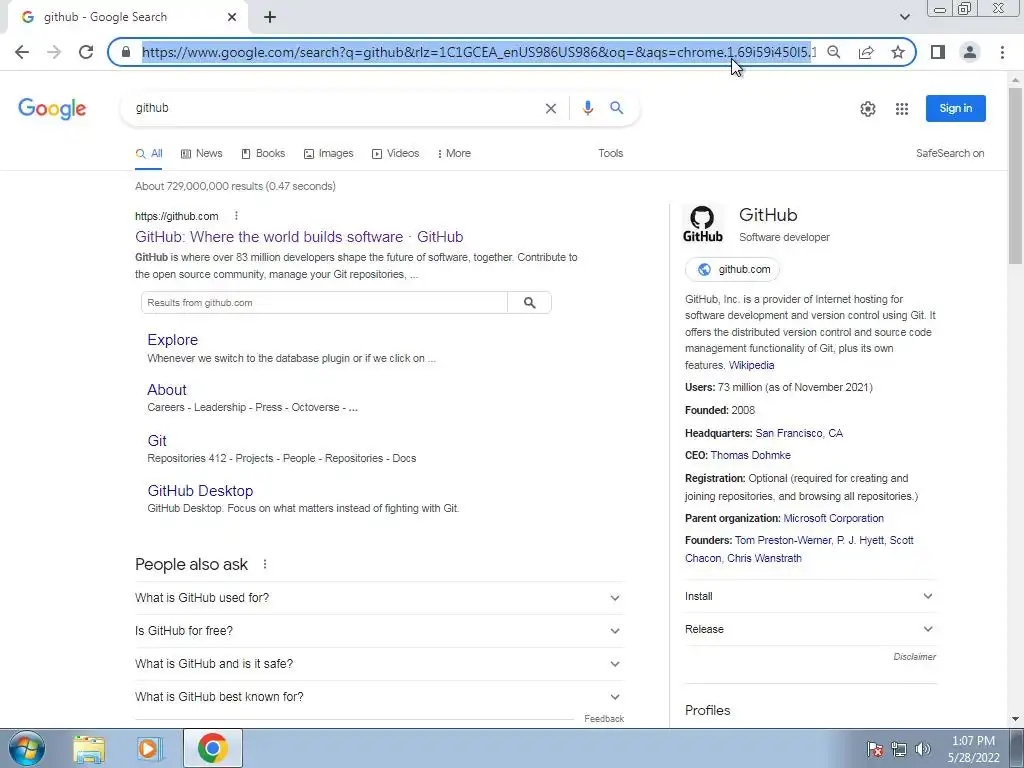Open the Wikipedia source link
The image size is (1024, 768).
(752, 366)
